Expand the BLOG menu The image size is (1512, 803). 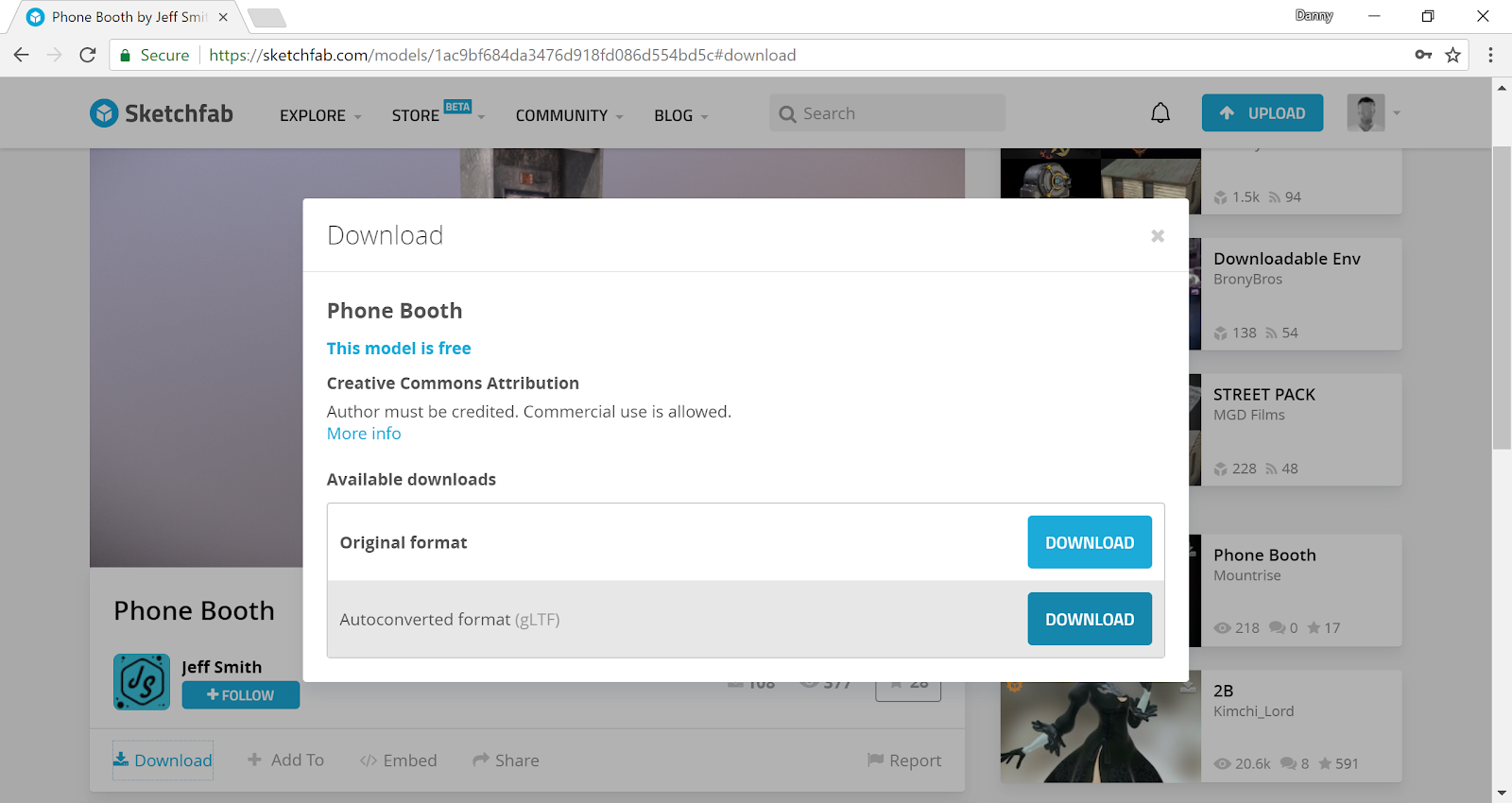click(x=680, y=115)
